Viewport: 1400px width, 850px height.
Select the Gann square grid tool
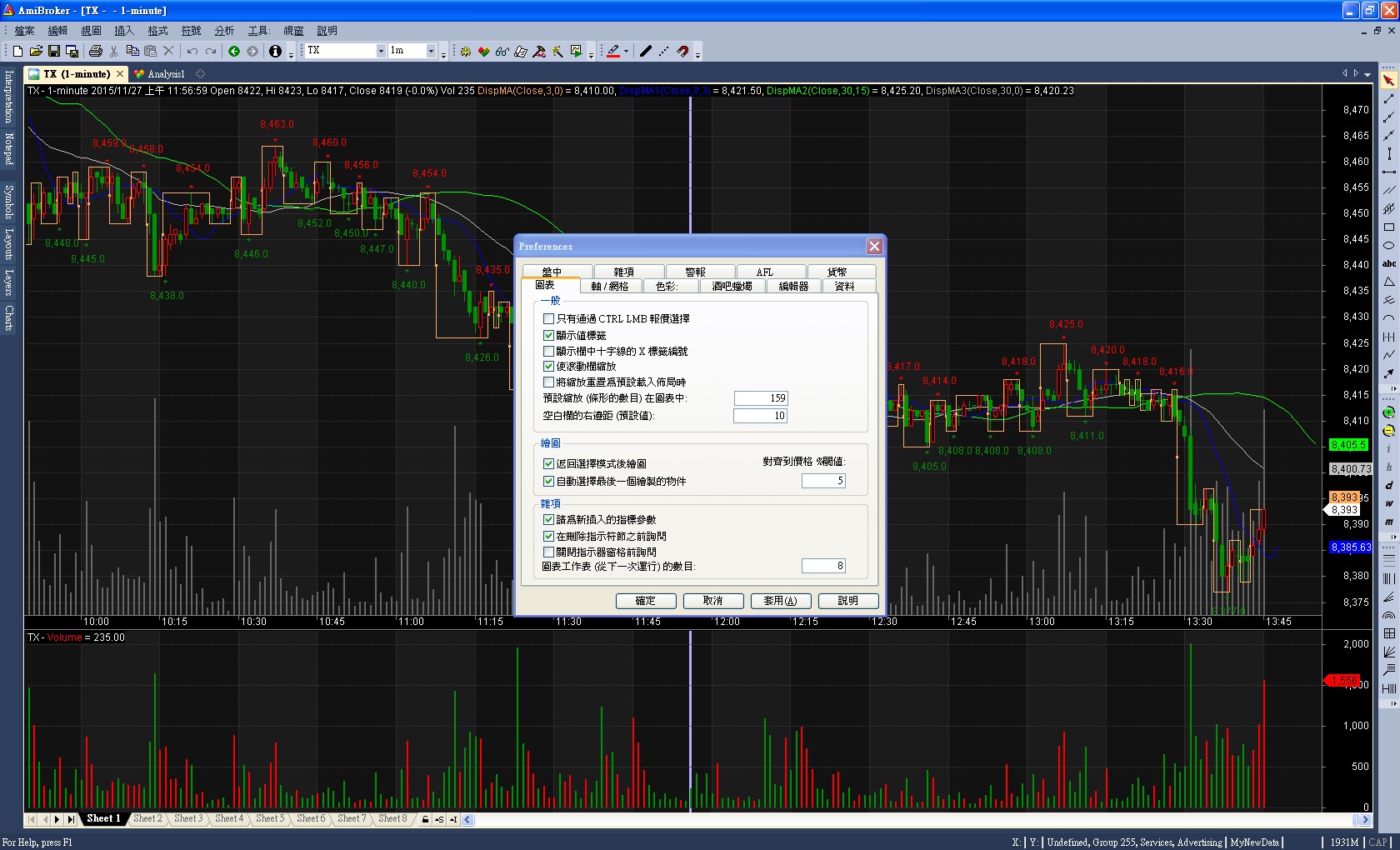click(x=1389, y=634)
